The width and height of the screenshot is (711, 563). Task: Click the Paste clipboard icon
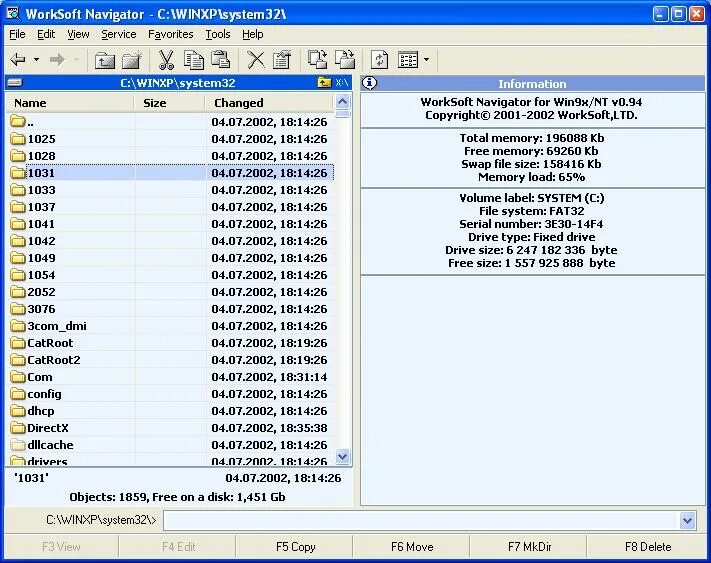[221, 60]
